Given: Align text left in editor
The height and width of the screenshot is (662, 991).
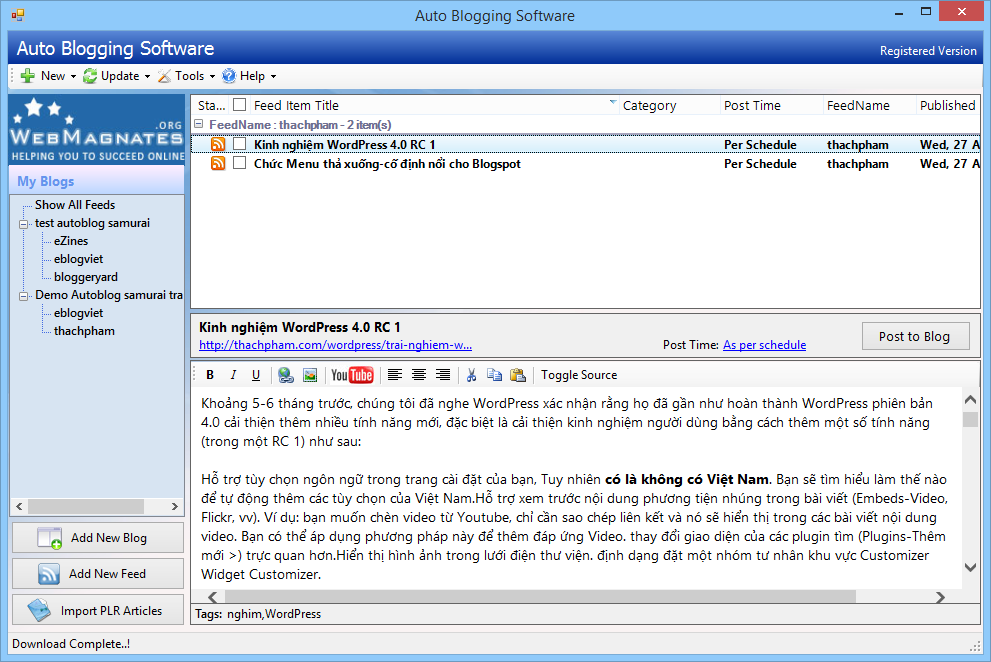Looking at the screenshot, I should (x=395, y=375).
